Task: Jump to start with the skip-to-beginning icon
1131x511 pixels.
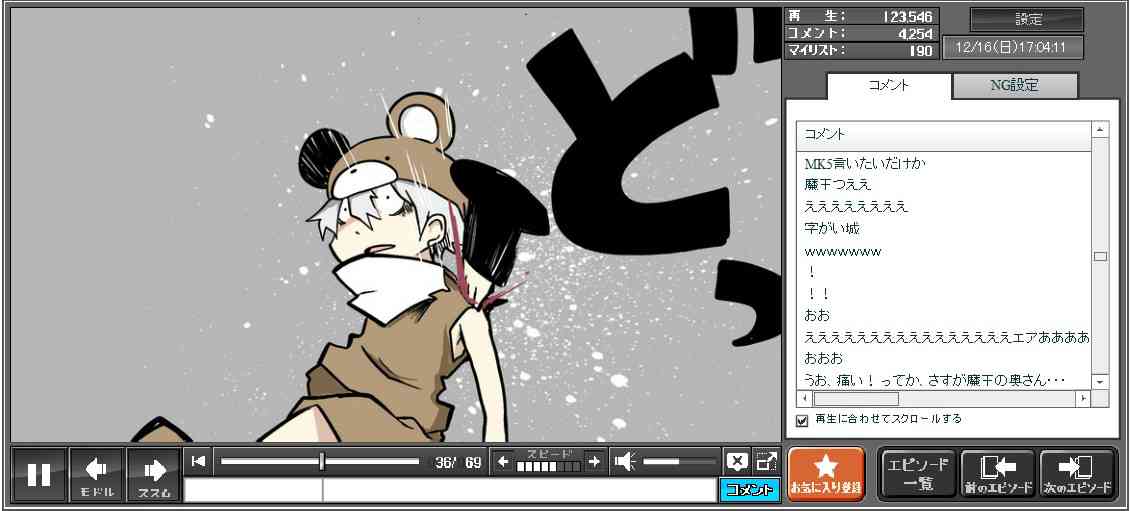Action: (199, 461)
